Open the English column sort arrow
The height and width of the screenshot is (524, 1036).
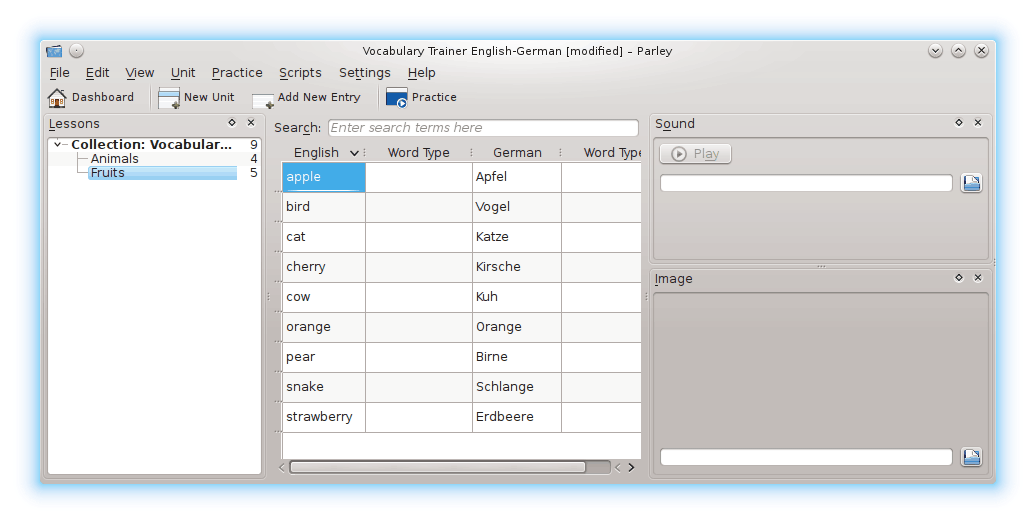pos(354,153)
